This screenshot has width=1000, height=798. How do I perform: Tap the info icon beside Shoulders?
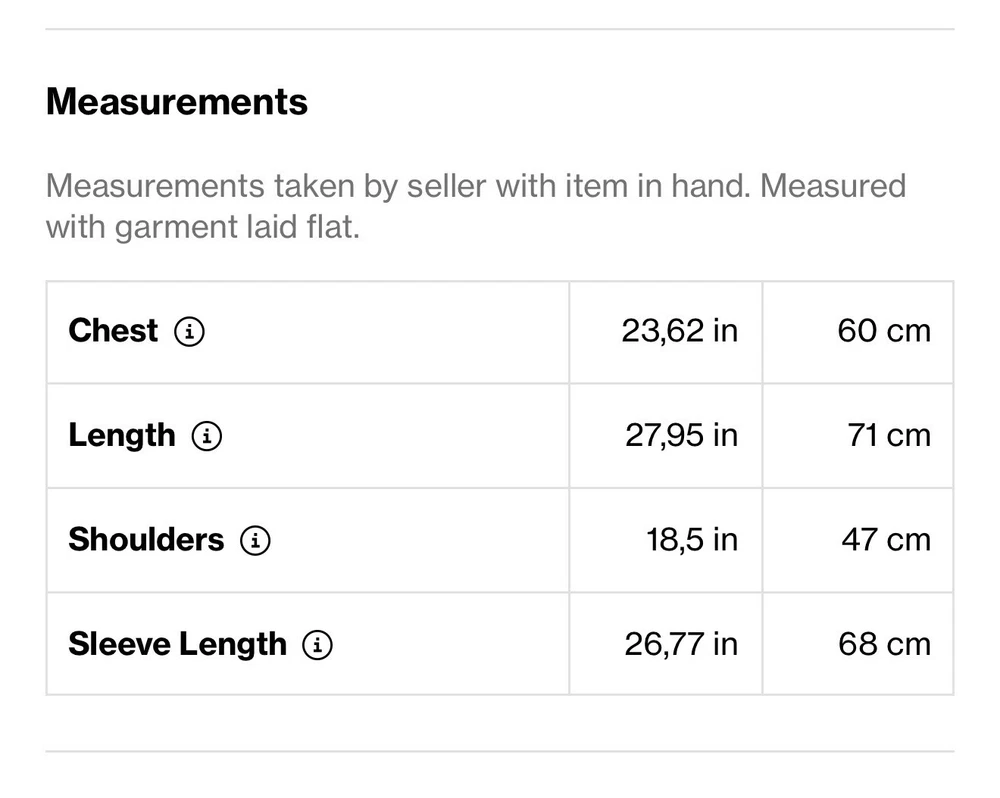255,540
